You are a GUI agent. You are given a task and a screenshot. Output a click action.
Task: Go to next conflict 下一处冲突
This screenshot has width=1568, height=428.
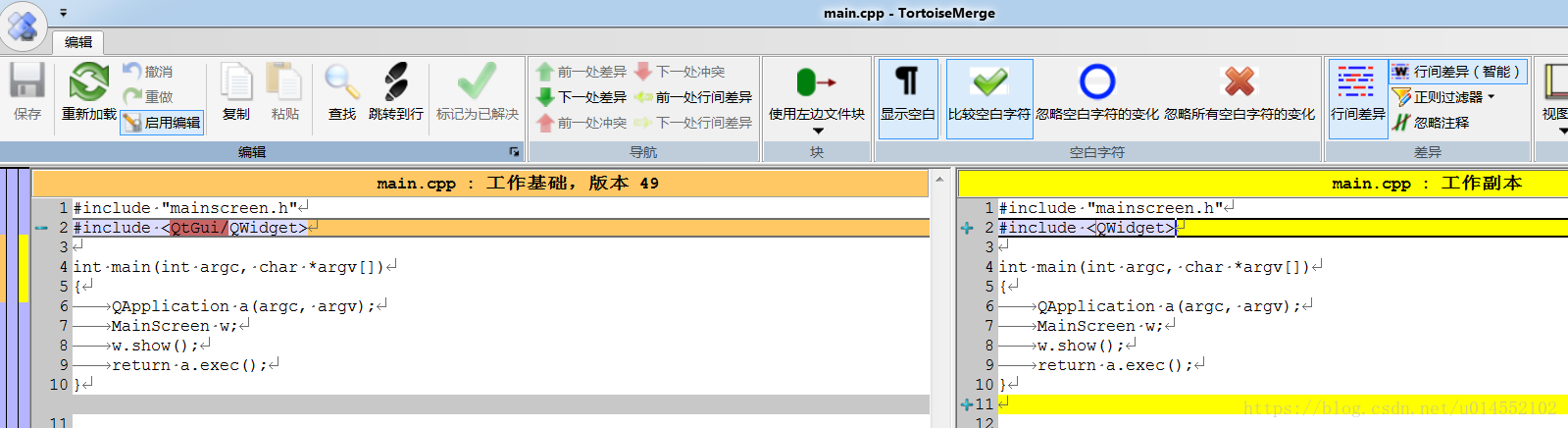point(680,71)
